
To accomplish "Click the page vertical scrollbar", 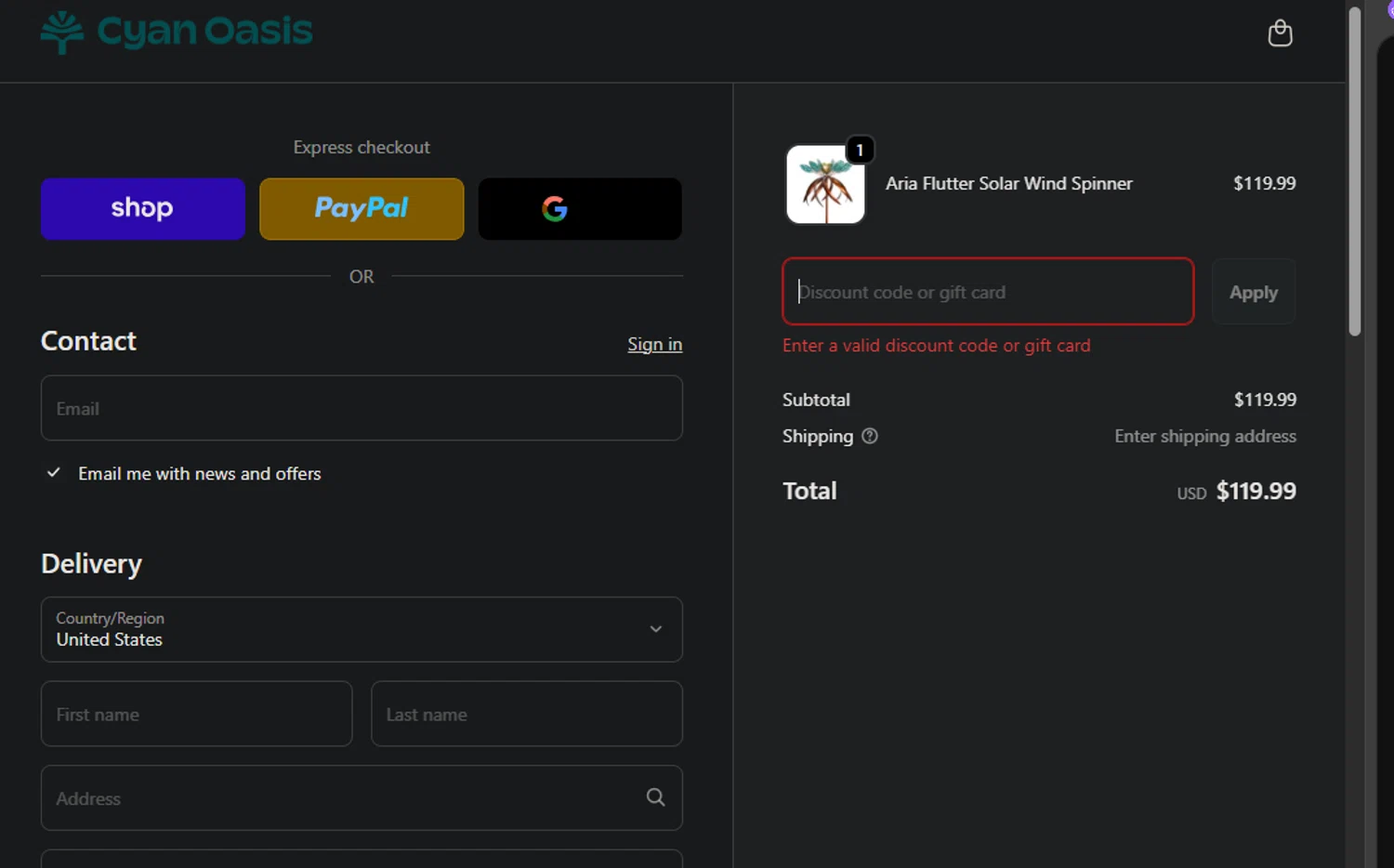I will click(x=1355, y=172).
